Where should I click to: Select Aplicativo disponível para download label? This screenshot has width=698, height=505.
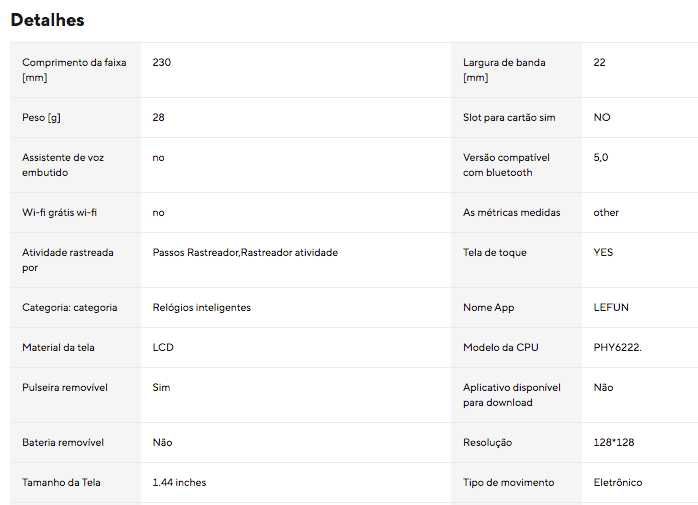coord(511,395)
